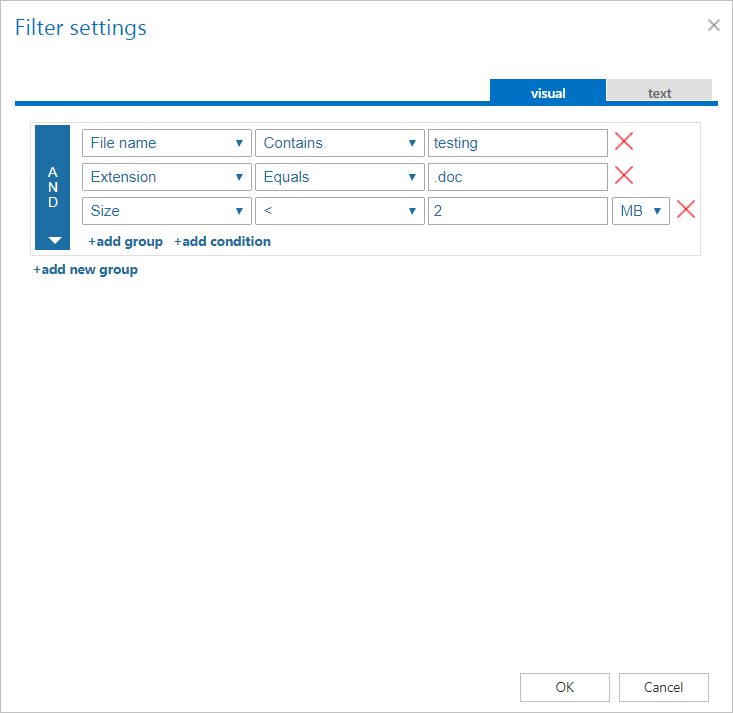Change the MB size unit dropdown
This screenshot has width=733, height=713.
coord(640,211)
